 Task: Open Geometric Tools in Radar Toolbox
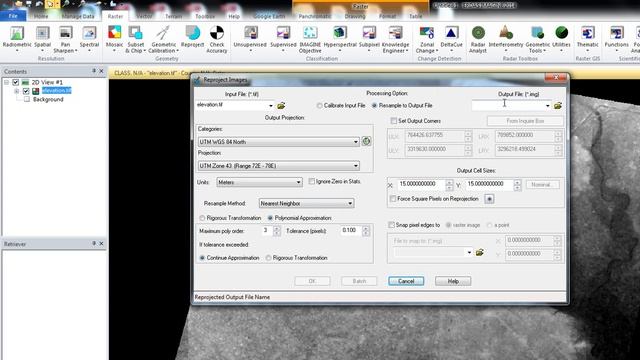537,39
